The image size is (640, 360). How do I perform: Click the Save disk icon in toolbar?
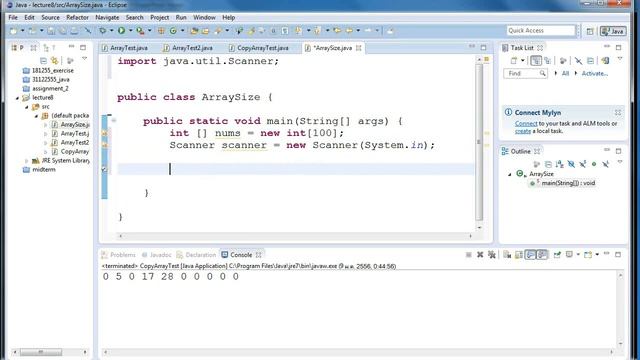[51, 31]
